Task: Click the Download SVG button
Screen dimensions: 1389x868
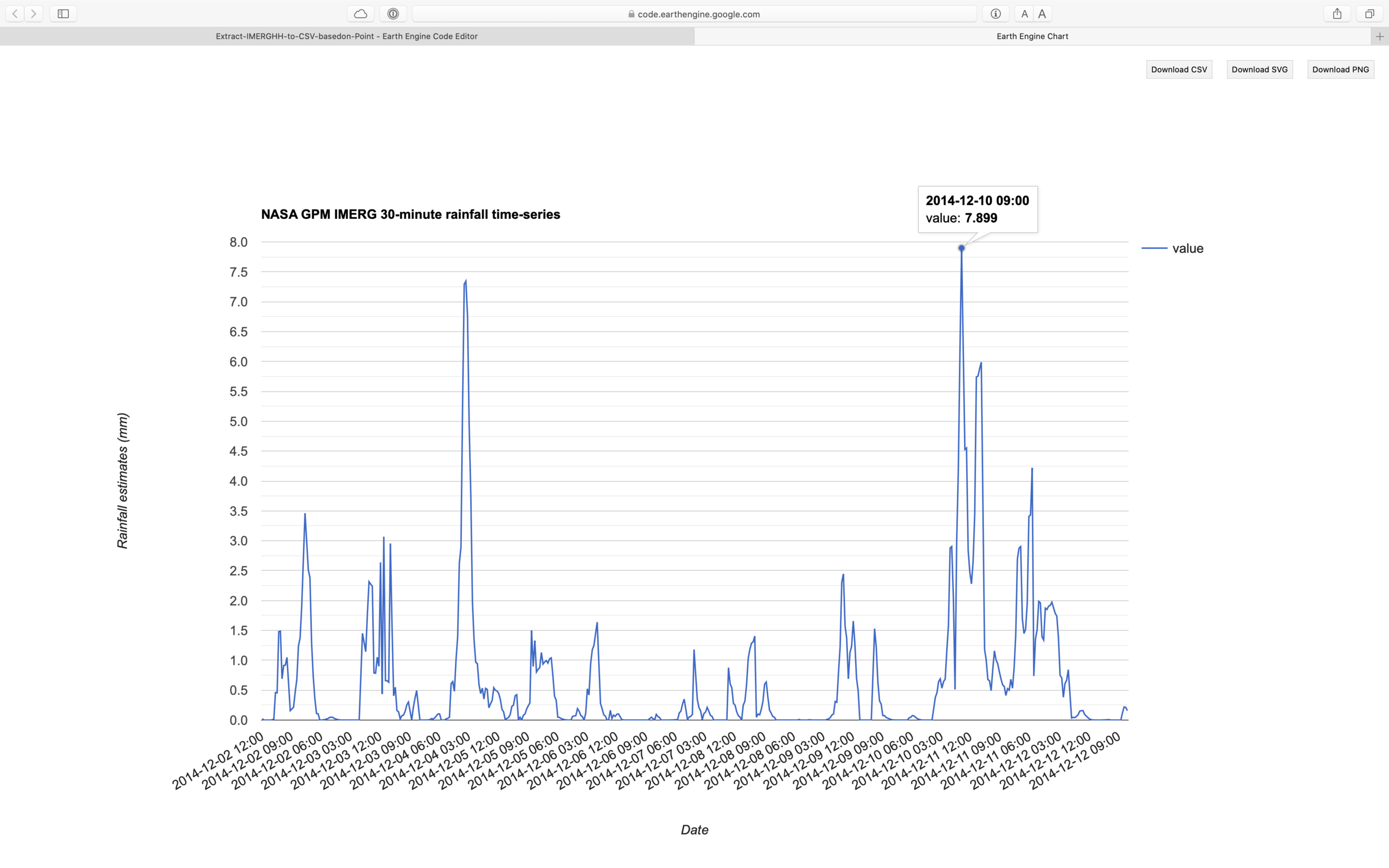Action: tap(1259, 69)
